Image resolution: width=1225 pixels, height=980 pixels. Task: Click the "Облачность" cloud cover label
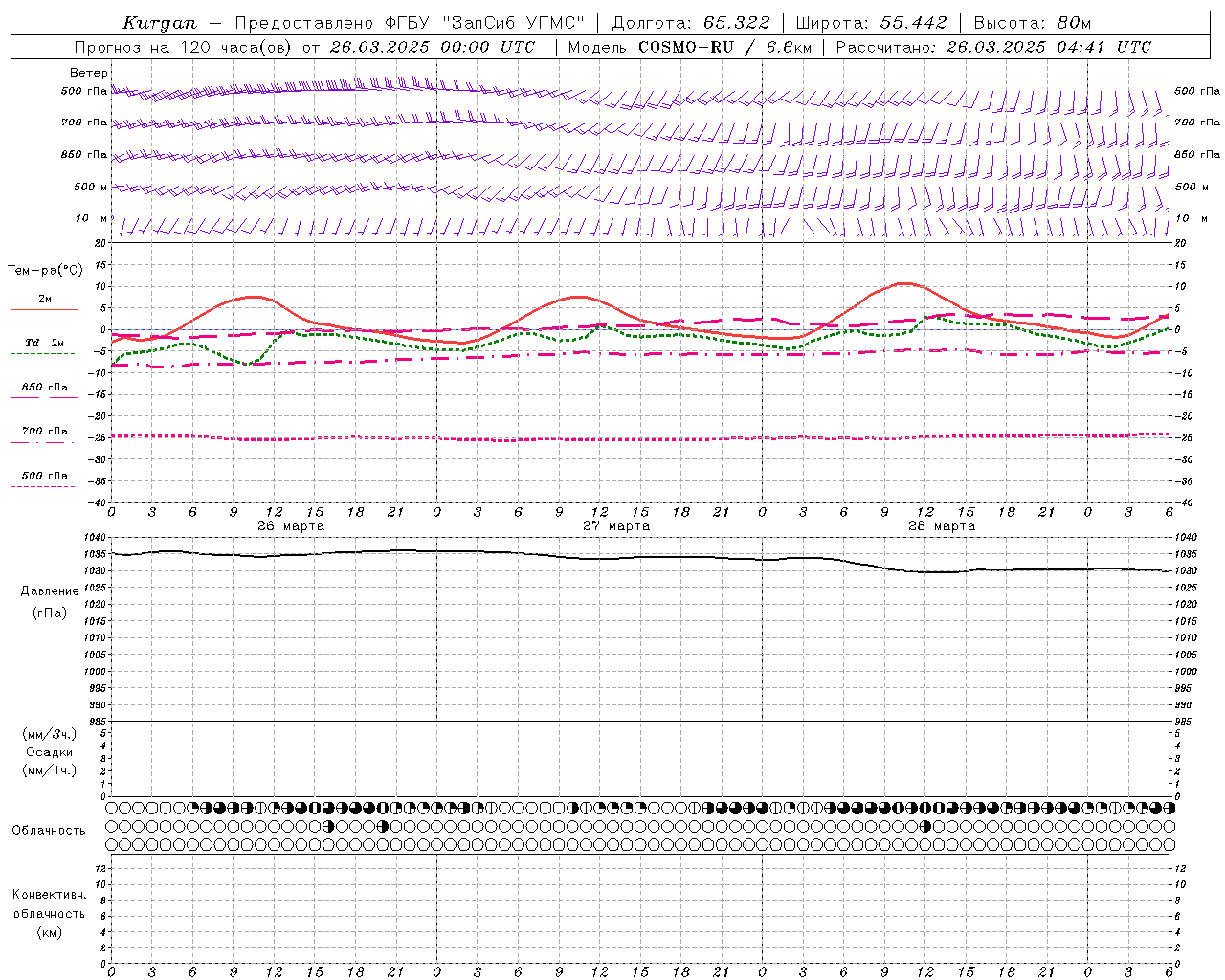(49, 831)
